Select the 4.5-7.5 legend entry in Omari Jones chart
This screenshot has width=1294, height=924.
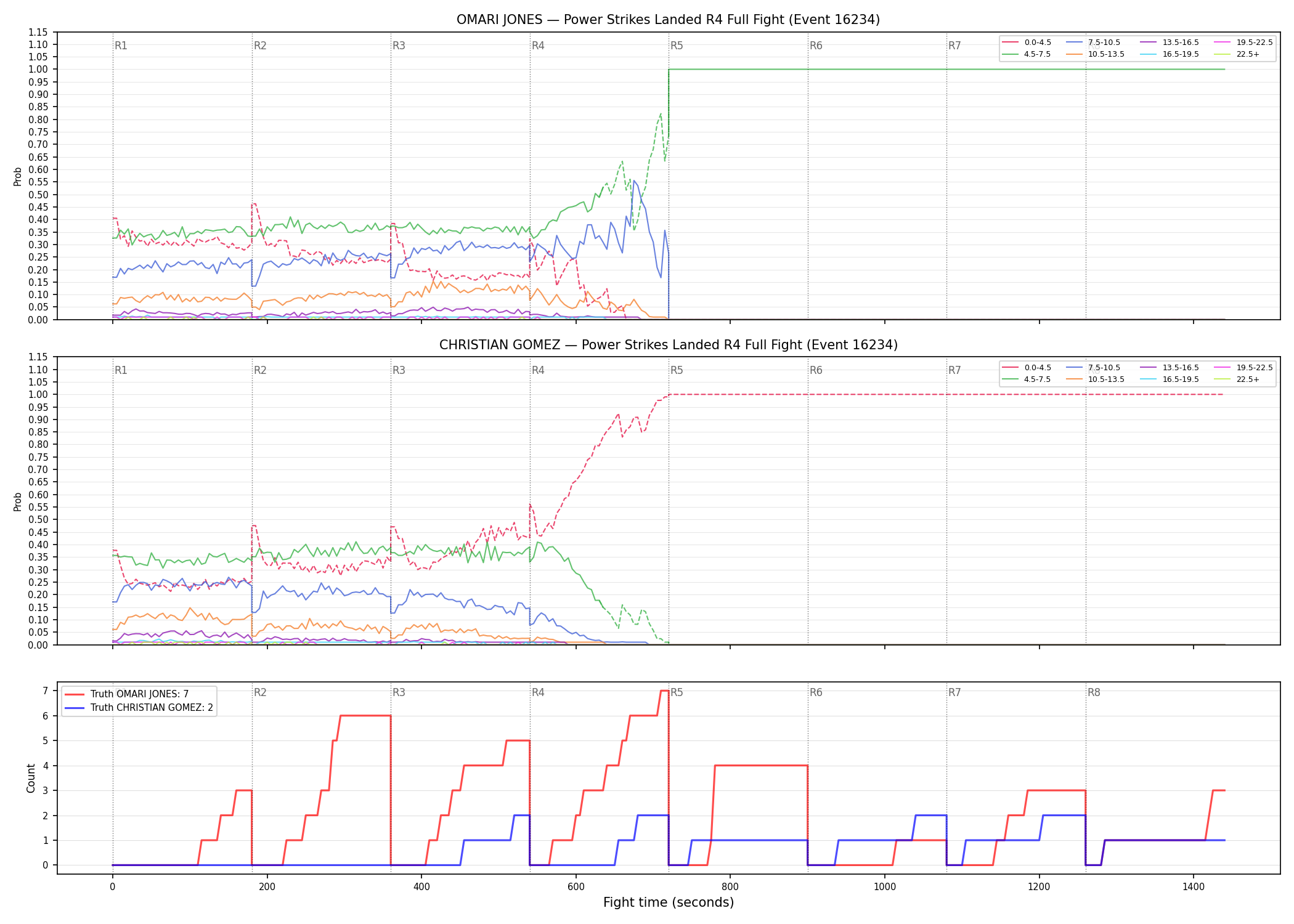click(x=1027, y=54)
